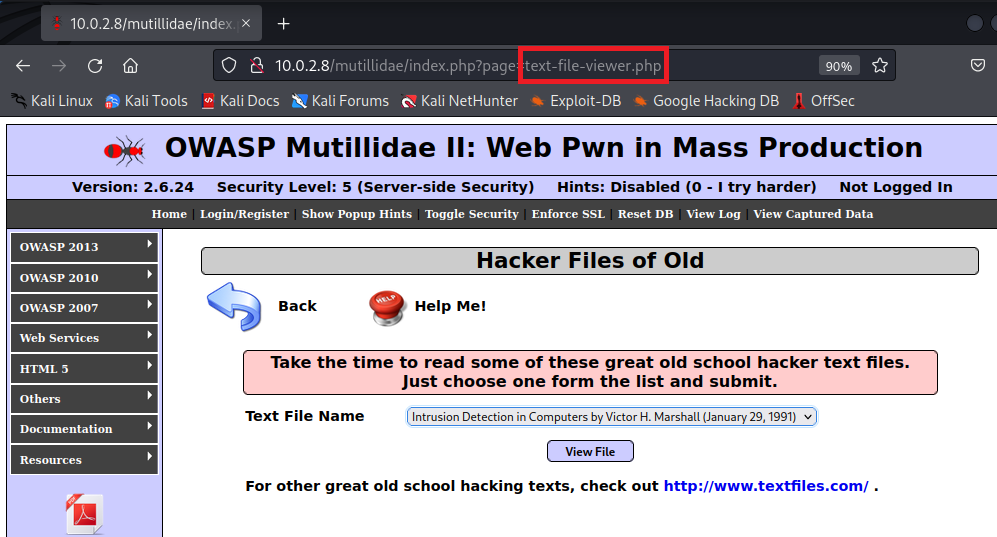Open the Pocket save icon
This screenshot has width=997, height=537.
[x=978, y=65]
